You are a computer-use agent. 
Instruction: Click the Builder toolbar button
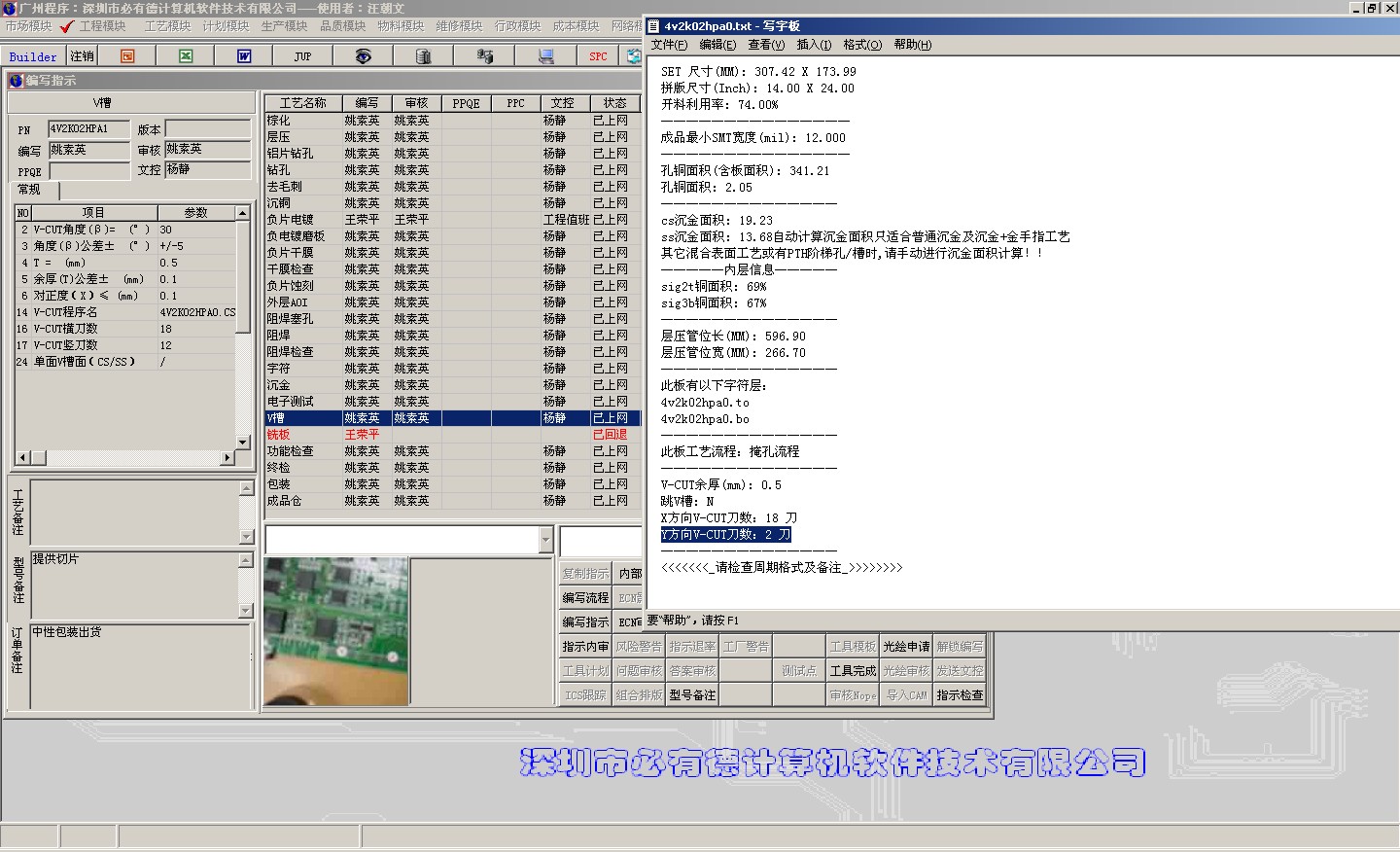[33, 56]
